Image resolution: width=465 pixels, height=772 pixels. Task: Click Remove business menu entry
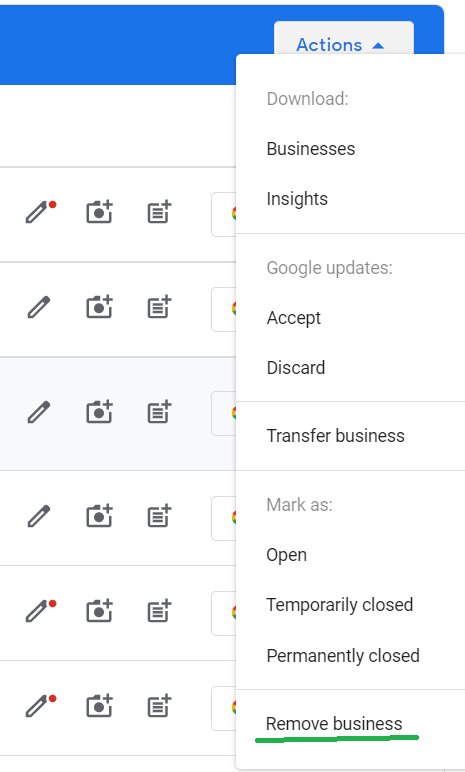[334, 724]
